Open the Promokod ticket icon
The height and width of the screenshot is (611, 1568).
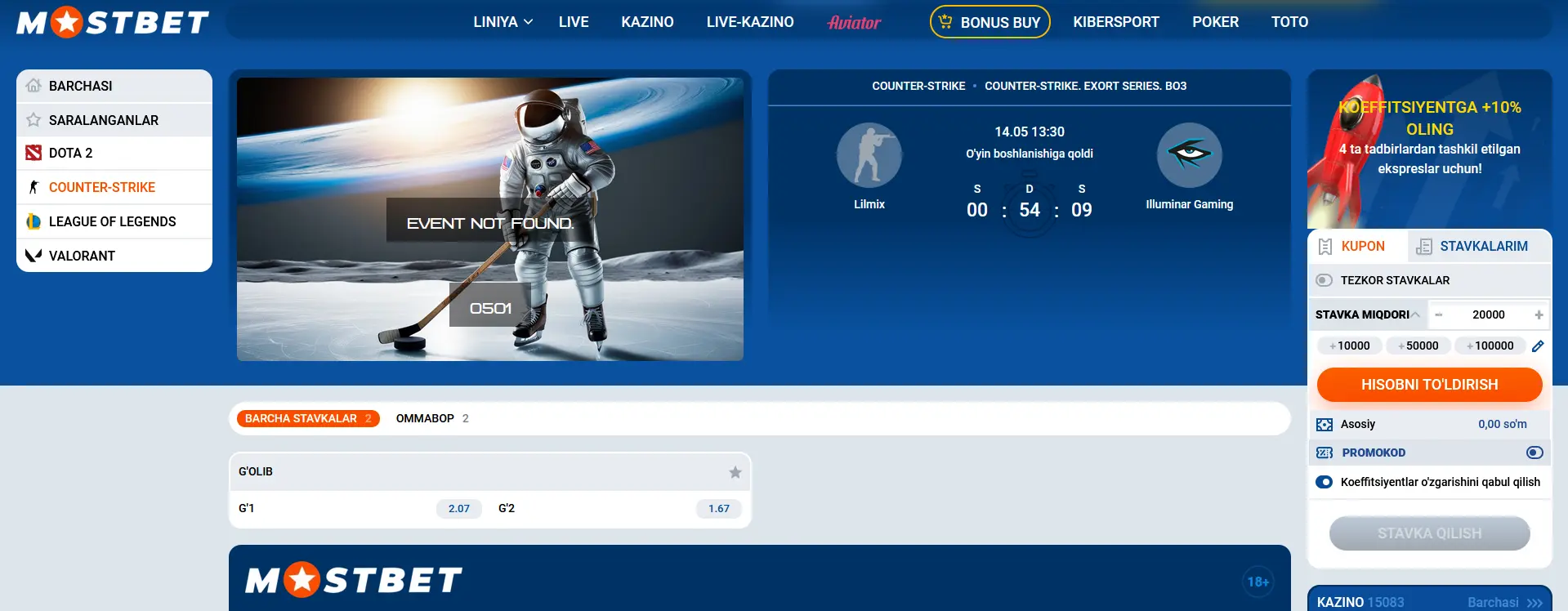(x=1325, y=453)
